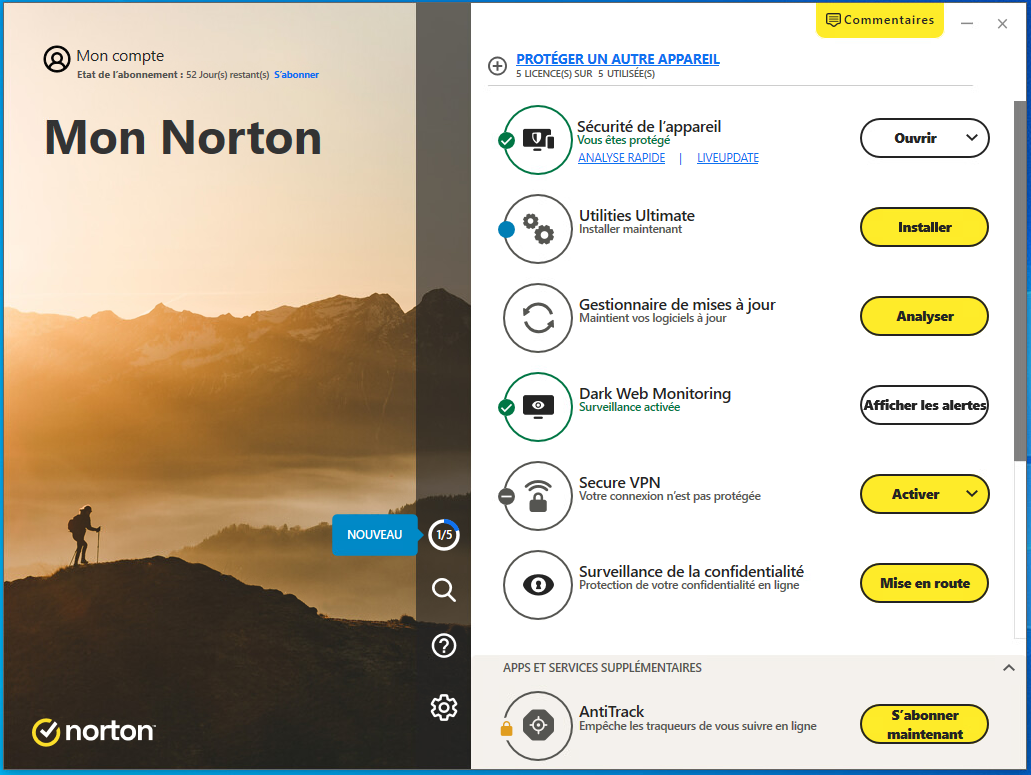Open the Commentaires feedback button
The width and height of the screenshot is (1031, 775).
pos(880,20)
